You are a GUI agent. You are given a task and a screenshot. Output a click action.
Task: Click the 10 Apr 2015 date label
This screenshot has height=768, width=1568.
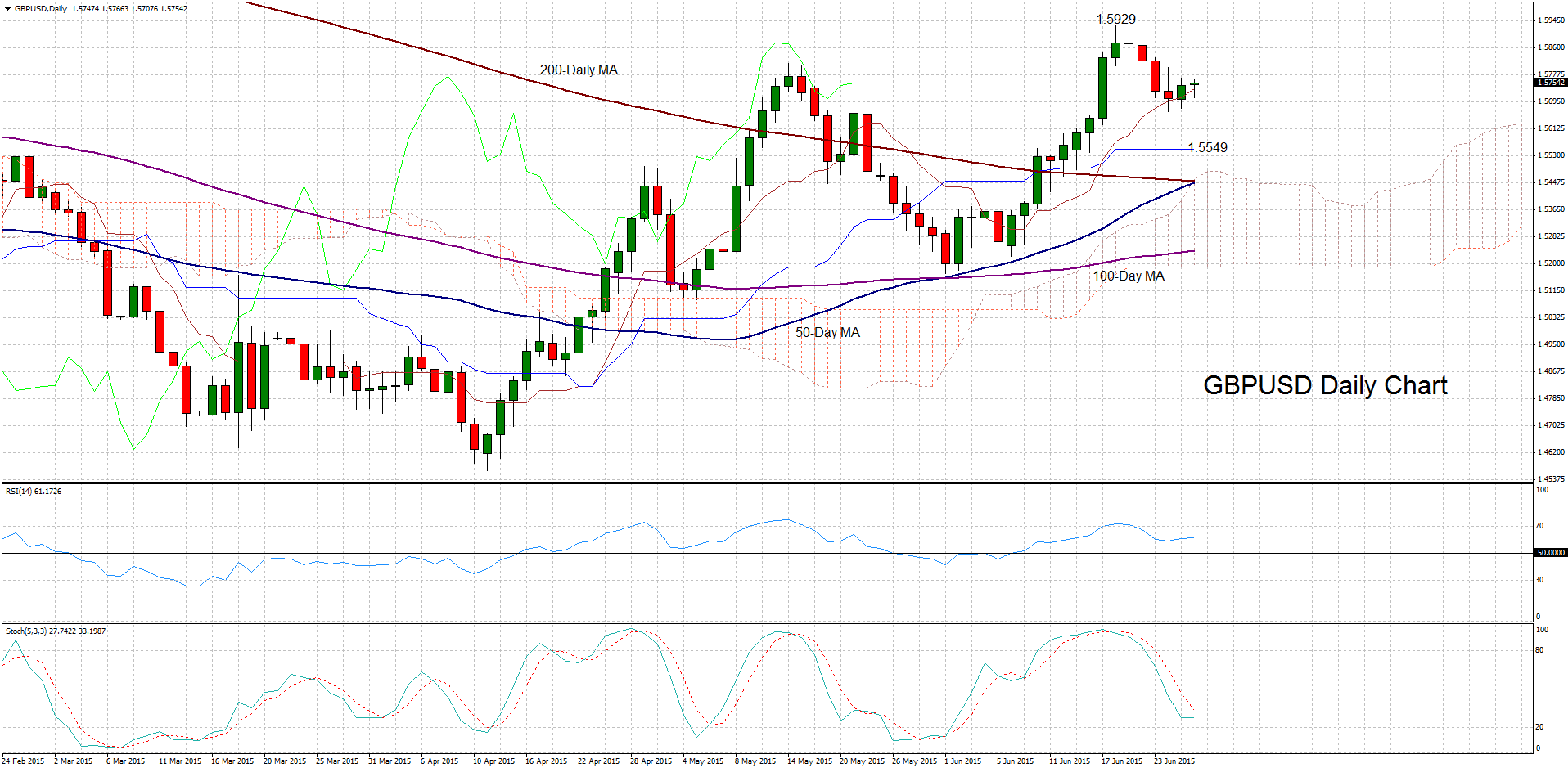493,761
